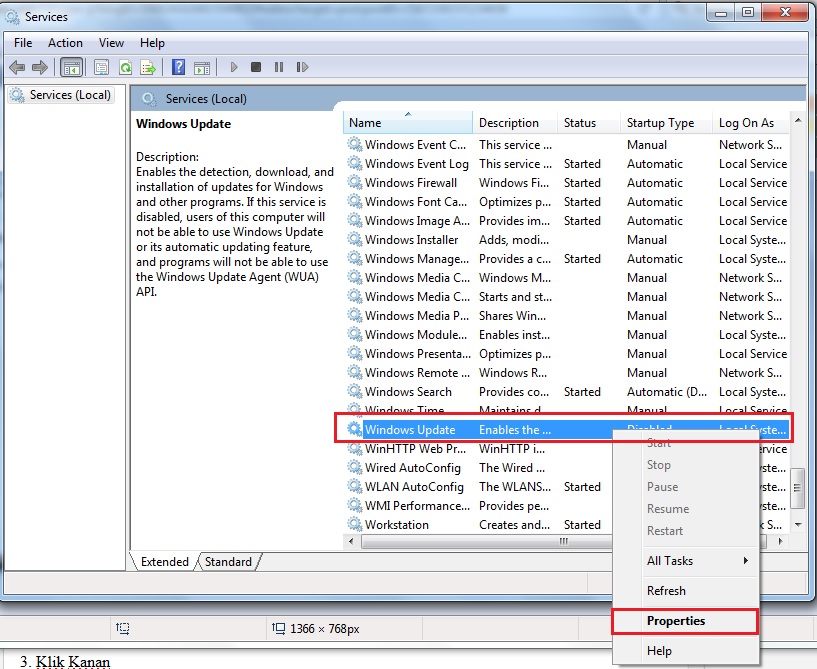Image resolution: width=817 pixels, height=669 pixels.
Task: Switch to the Extended tab
Action: (165, 562)
